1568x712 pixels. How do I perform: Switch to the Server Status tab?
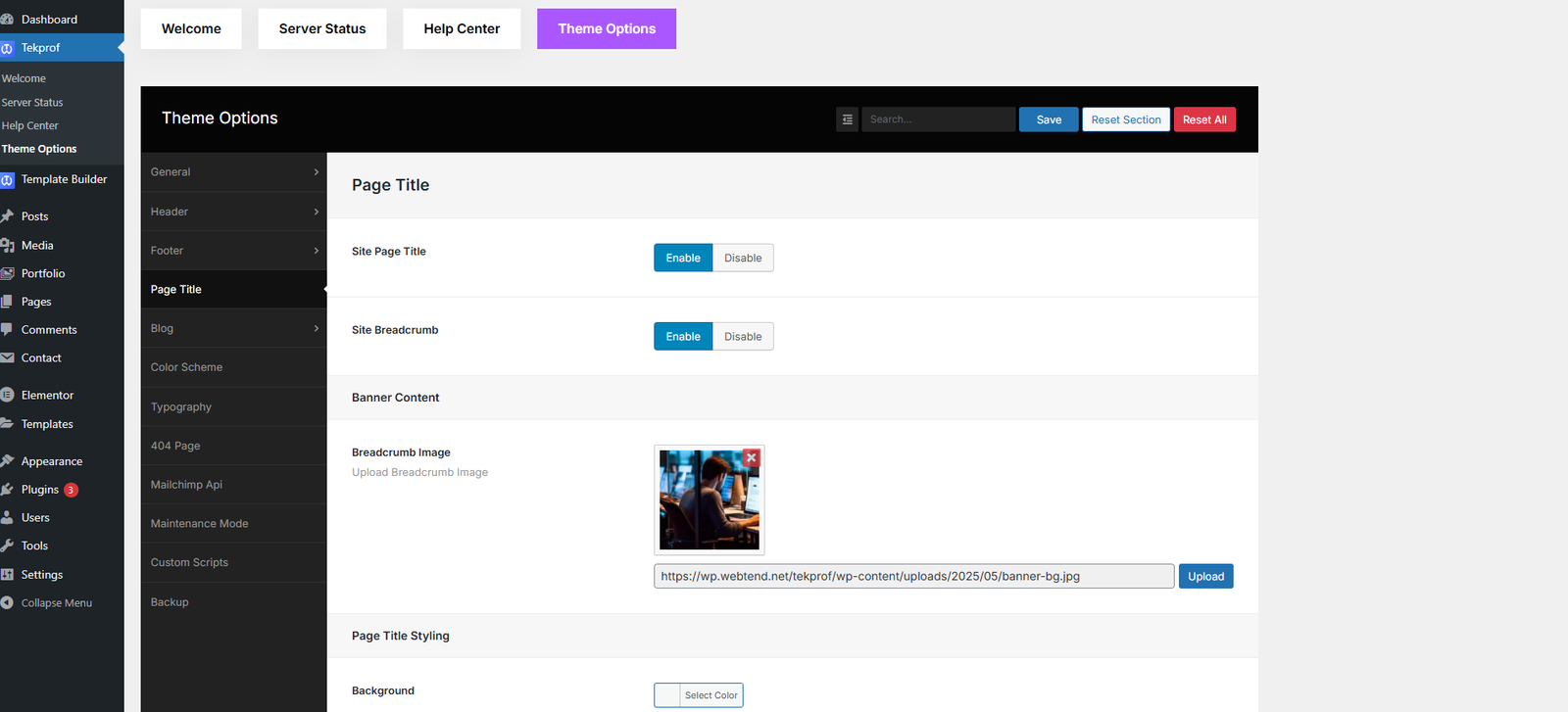pyautogui.click(x=322, y=29)
